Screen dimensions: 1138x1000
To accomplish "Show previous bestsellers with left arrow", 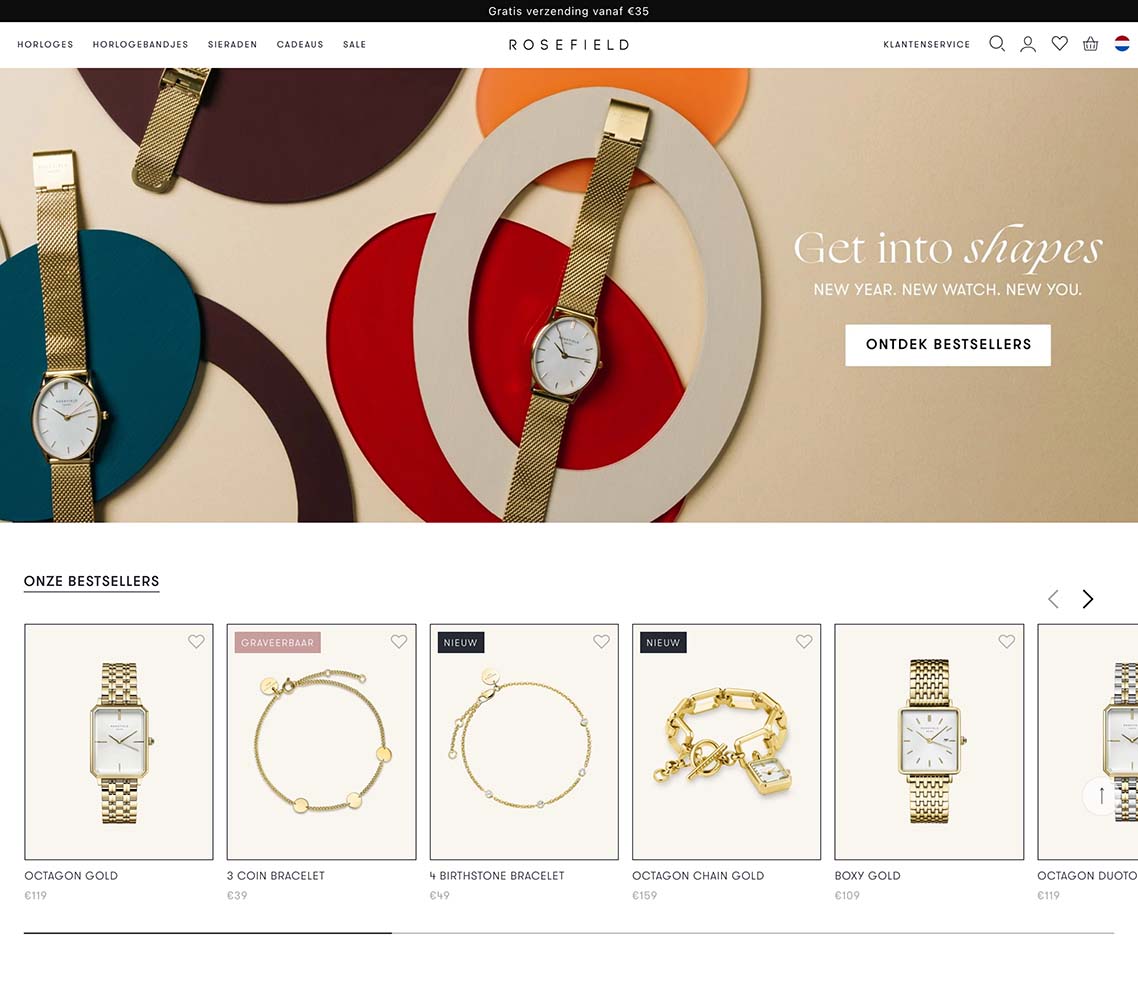I will tap(1053, 599).
